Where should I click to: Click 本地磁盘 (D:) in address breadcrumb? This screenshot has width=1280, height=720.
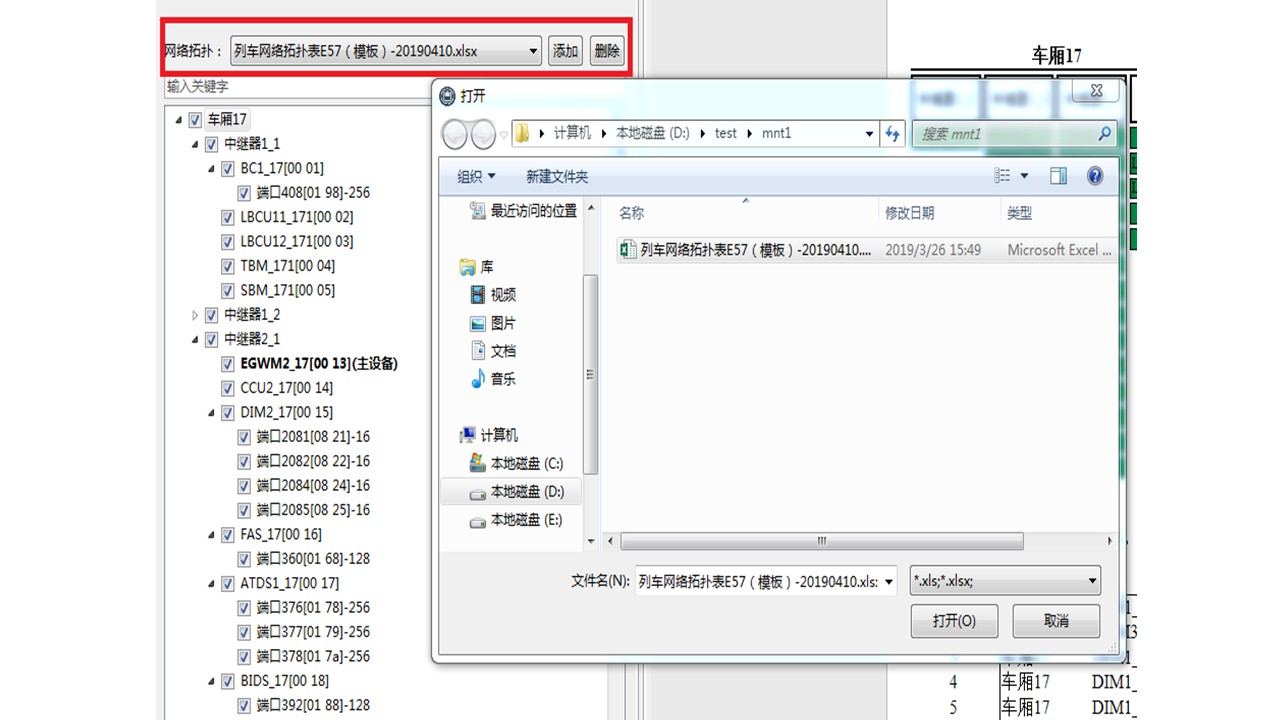653,133
